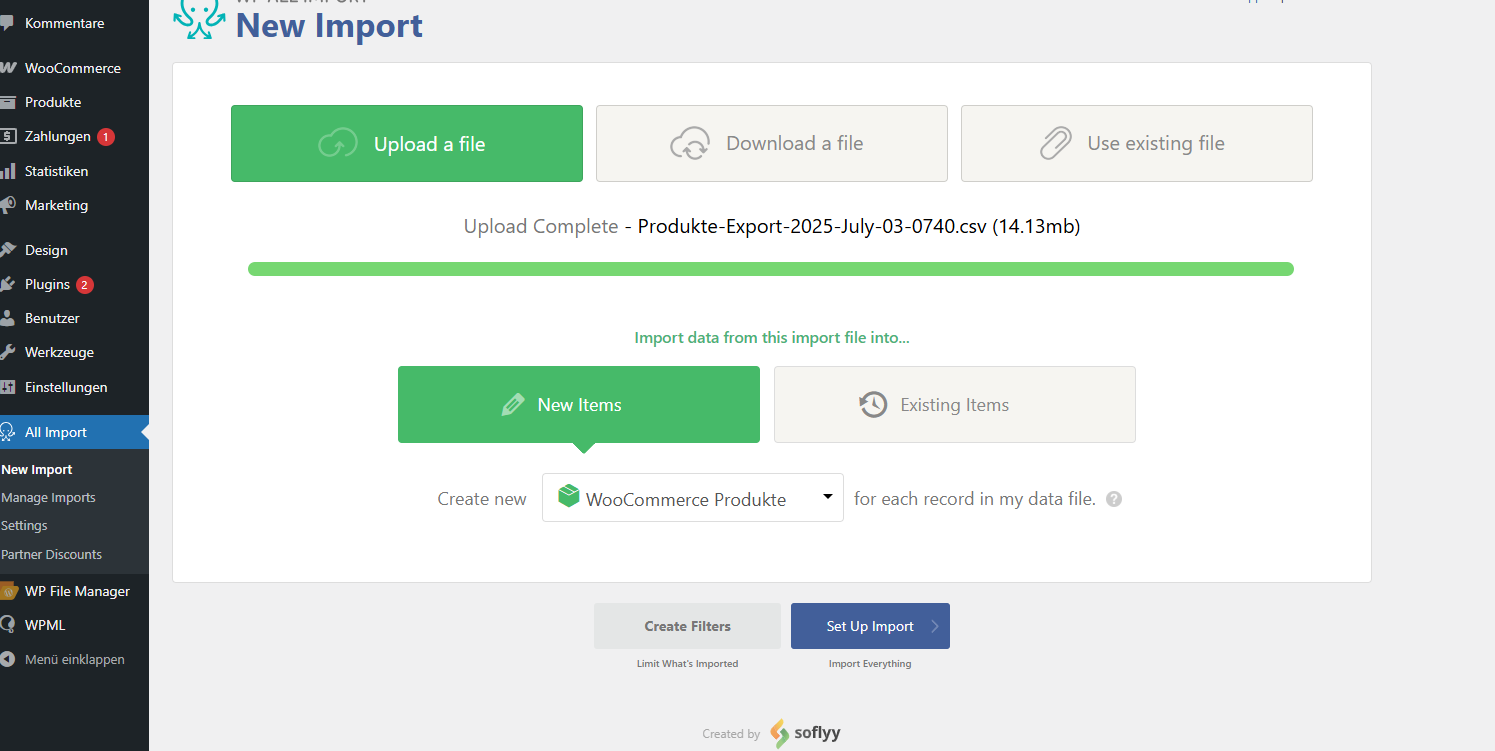Click the Set Up Import button
Screen dimensions: 1495x751
870,626
